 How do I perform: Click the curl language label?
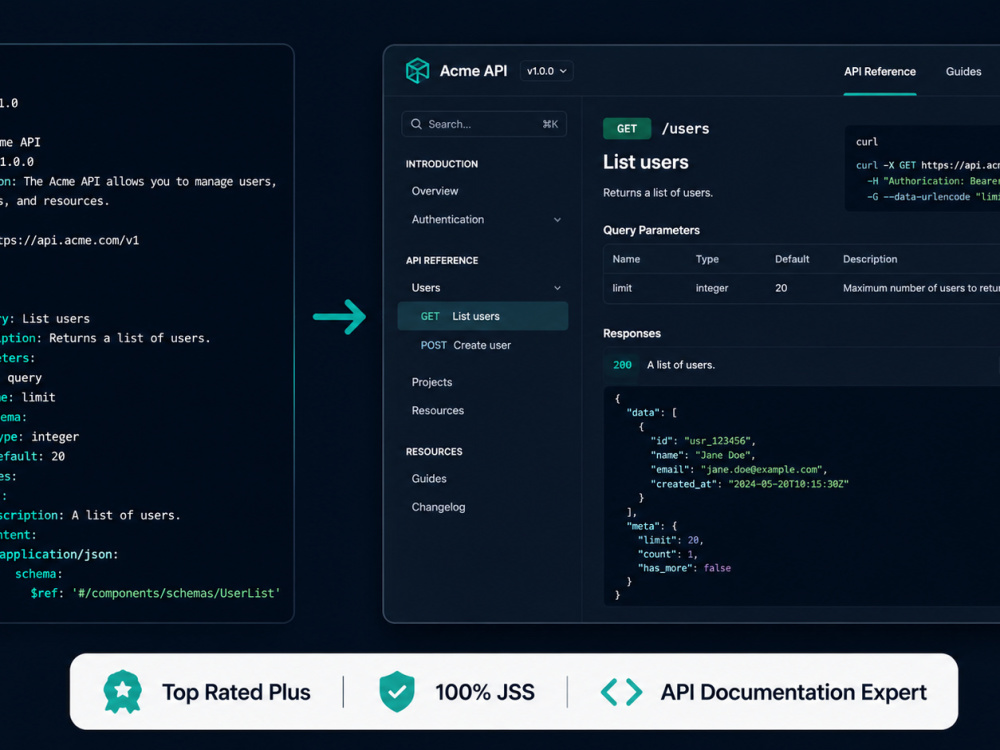pos(867,142)
